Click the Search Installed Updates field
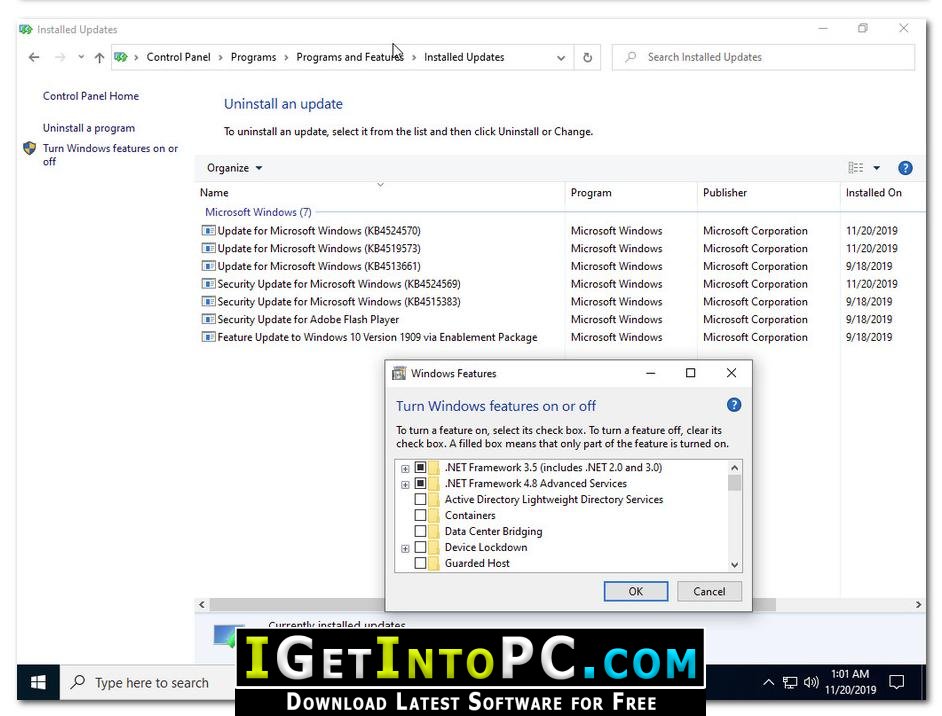Screen dimensions: 942x716 click(x=764, y=57)
